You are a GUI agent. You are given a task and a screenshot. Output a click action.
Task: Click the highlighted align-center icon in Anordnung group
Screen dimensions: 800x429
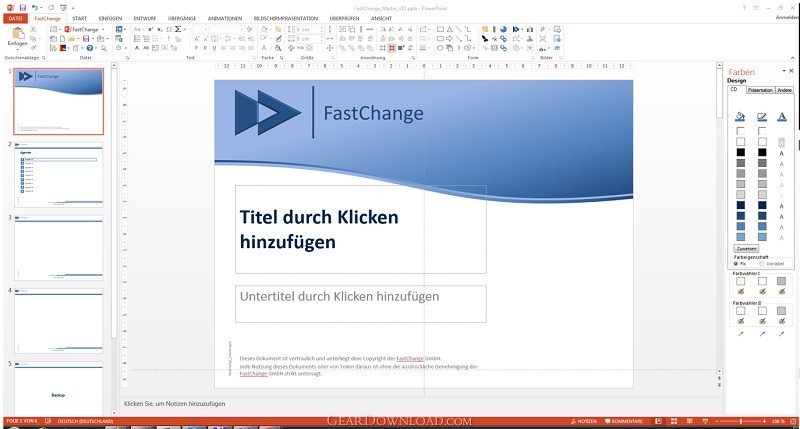(x=392, y=48)
